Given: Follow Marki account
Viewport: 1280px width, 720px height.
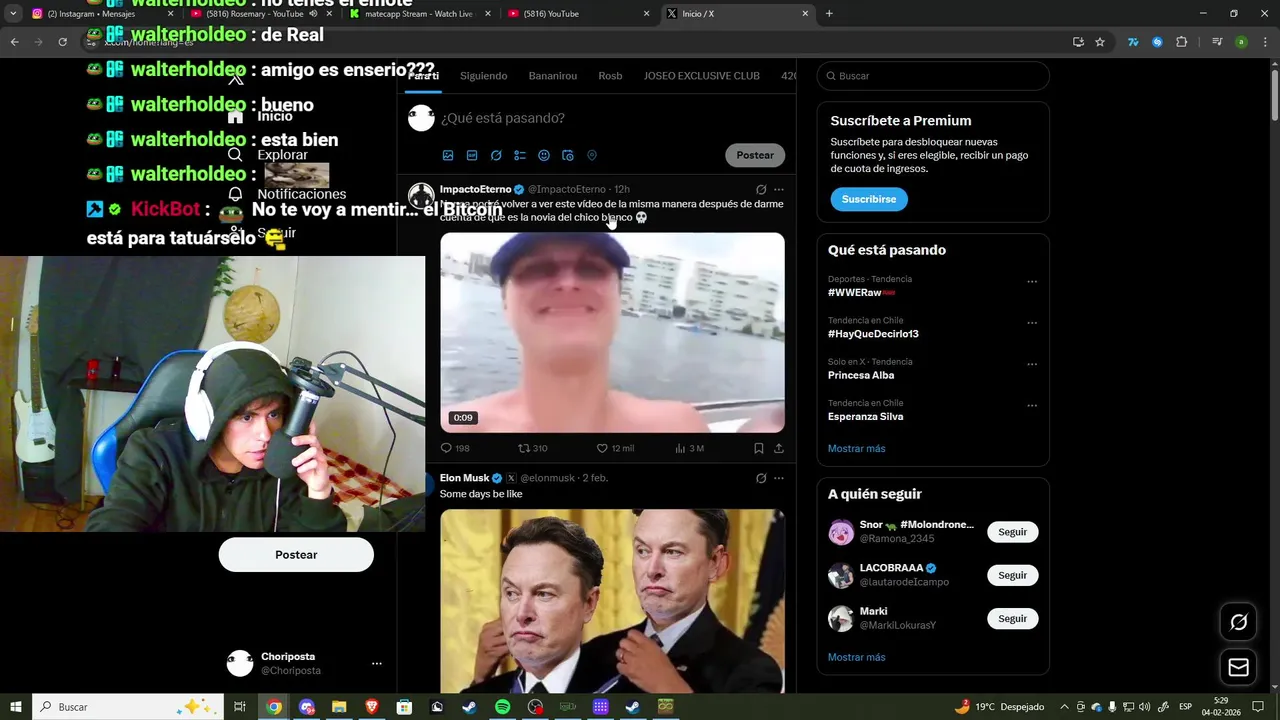Looking at the screenshot, I should point(1012,618).
